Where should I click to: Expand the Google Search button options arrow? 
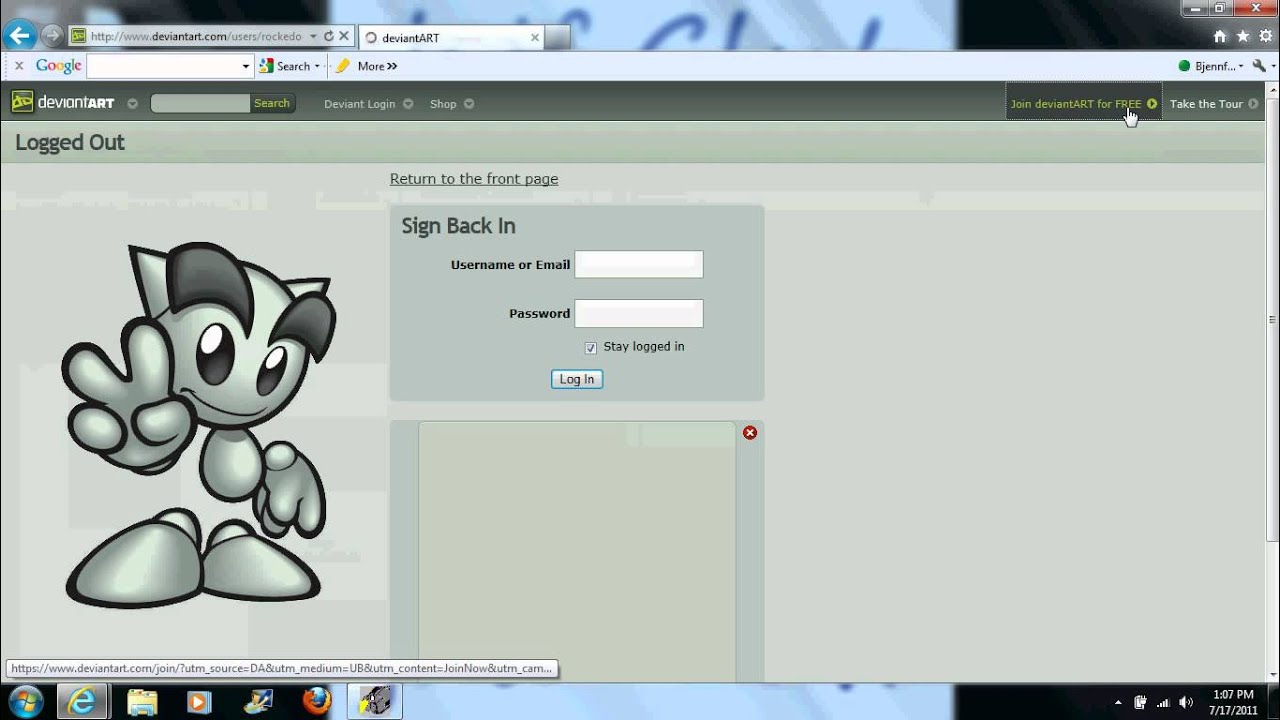tap(317, 66)
